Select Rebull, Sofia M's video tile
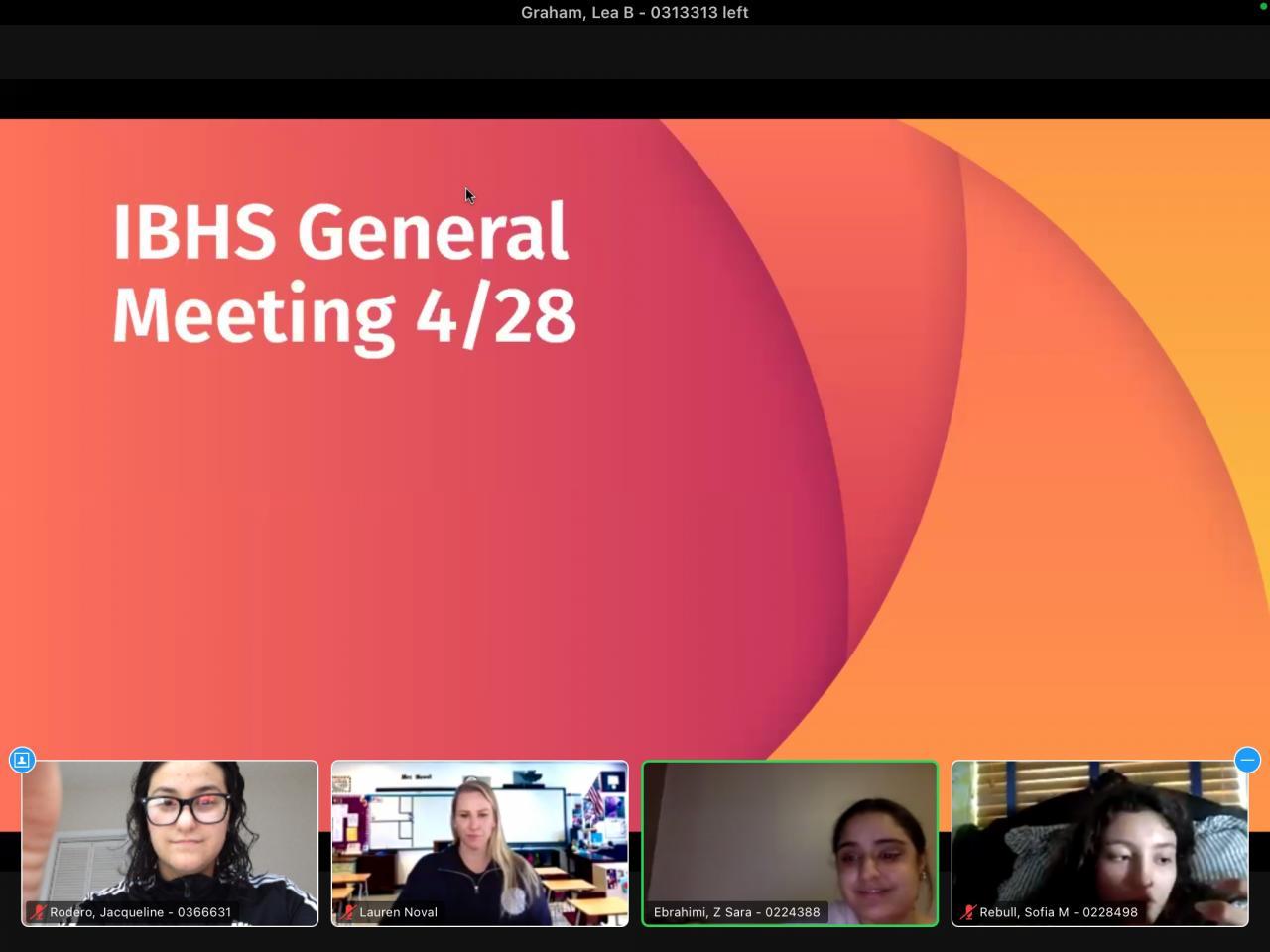The image size is (1270, 952). tap(1100, 844)
